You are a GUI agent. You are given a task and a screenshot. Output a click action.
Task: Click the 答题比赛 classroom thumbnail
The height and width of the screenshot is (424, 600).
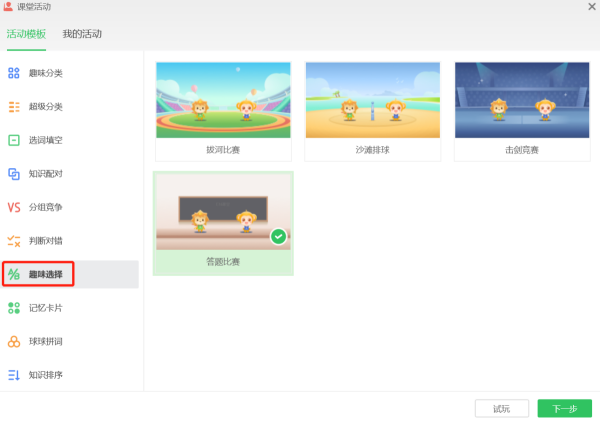(223, 212)
